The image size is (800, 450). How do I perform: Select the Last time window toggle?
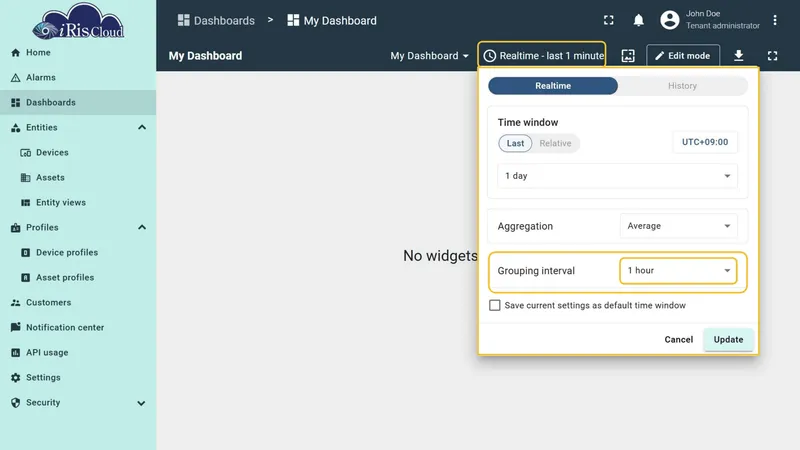[x=515, y=143]
